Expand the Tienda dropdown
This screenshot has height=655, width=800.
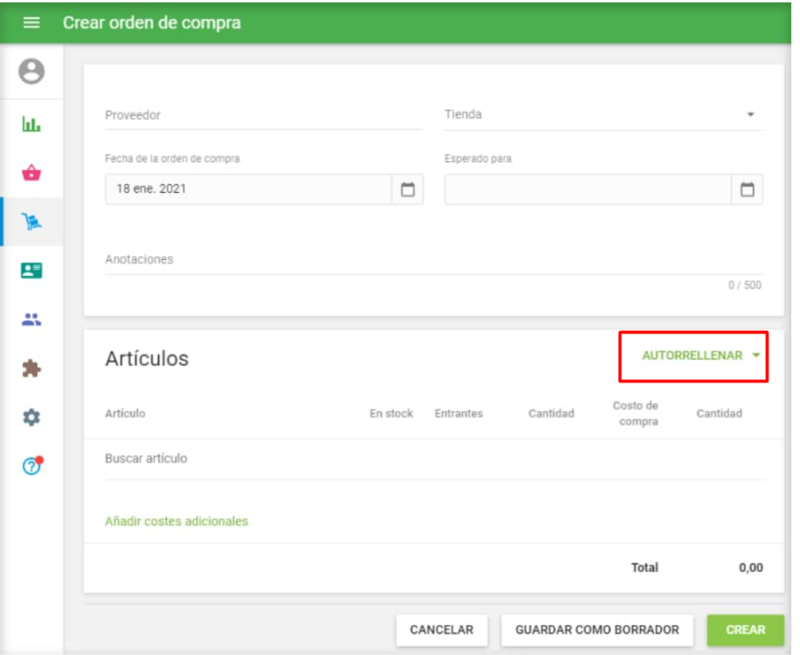click(x=750, y=115)
